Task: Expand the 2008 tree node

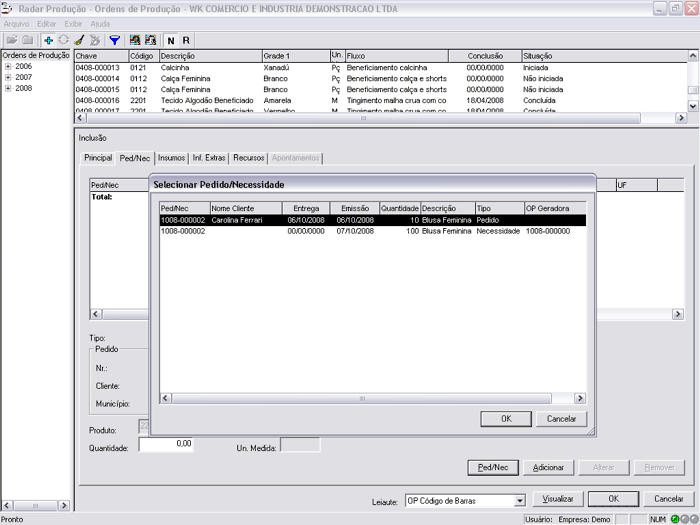Action: coord(8,88)
